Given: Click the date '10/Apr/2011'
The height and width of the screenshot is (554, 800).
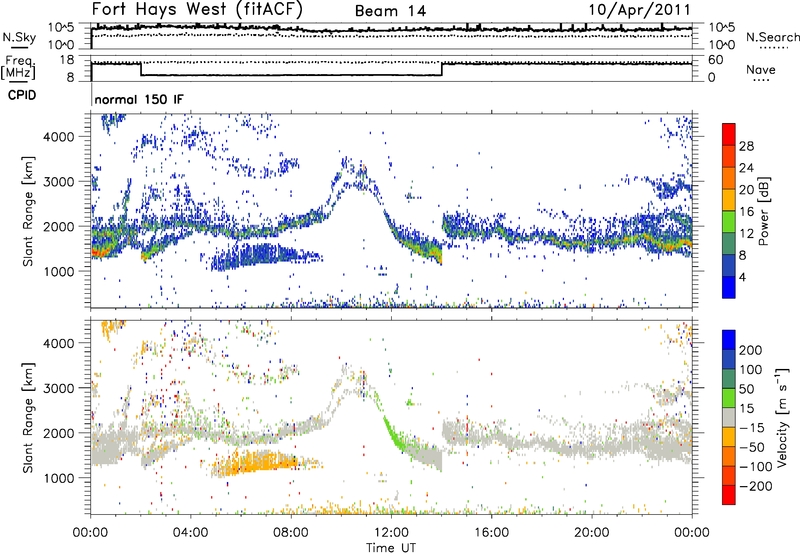Looking at the screenshot, I should pos(639,10).
